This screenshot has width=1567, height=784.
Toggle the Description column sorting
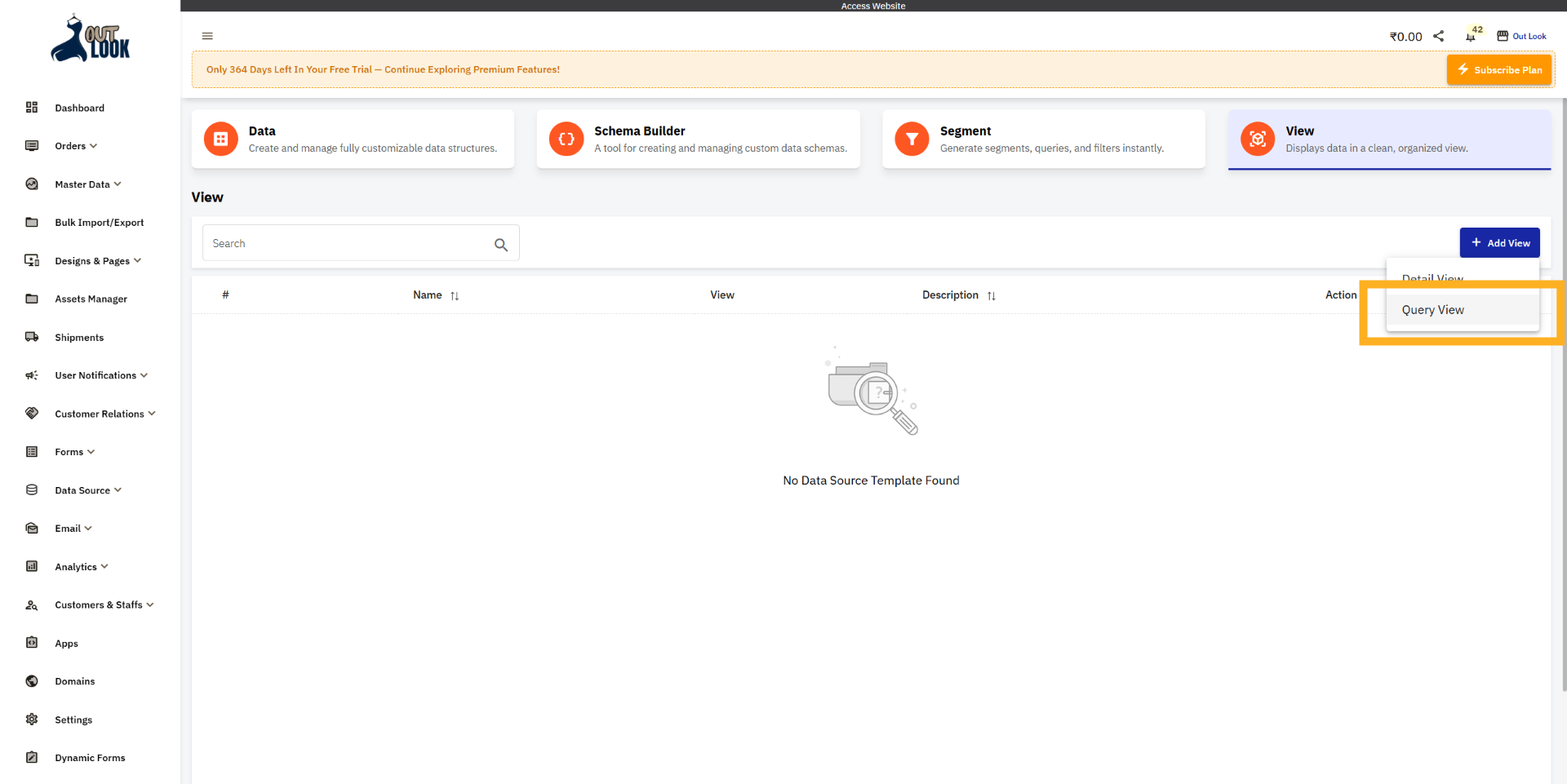[992, 295]
